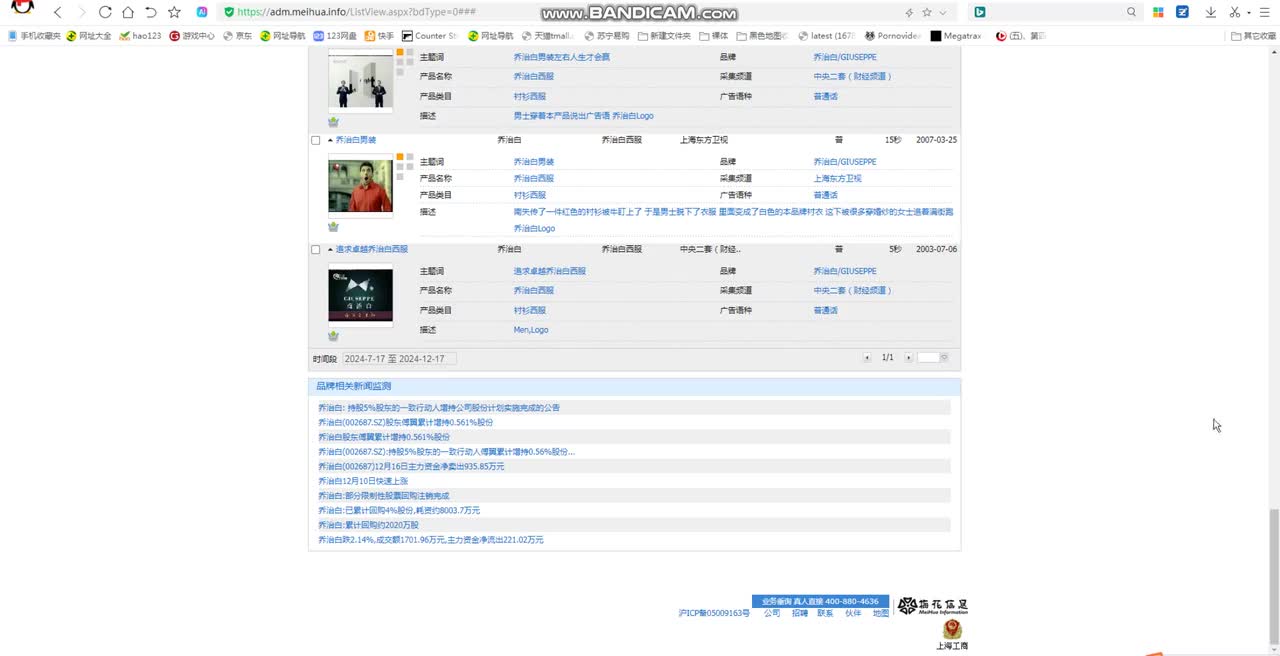Viewport: 1280px width, 656px height.
Task: Open the blue translate extension icon
Action: tap(1183, 12)
